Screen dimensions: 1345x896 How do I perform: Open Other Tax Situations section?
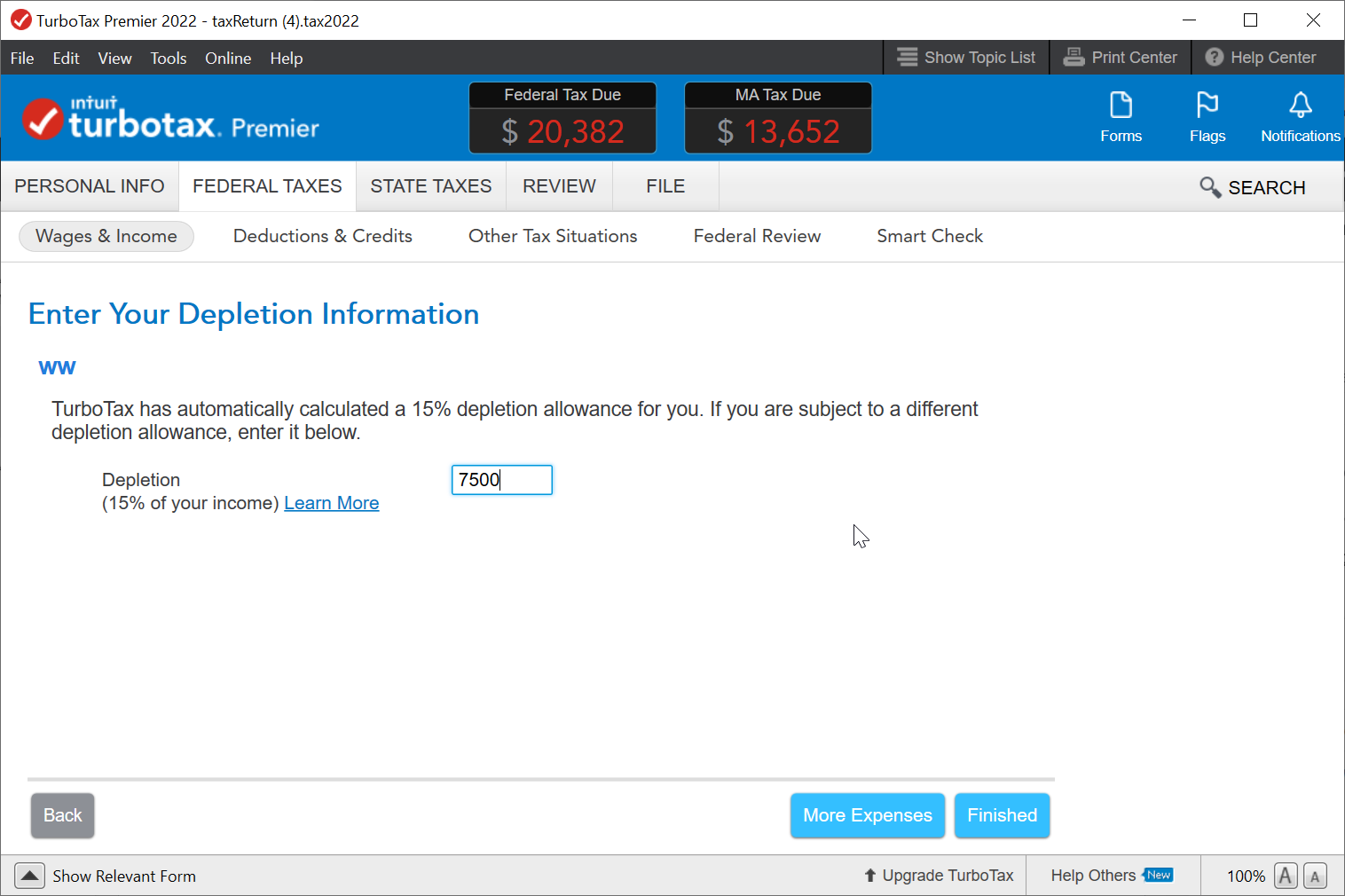tap(553, 236)
